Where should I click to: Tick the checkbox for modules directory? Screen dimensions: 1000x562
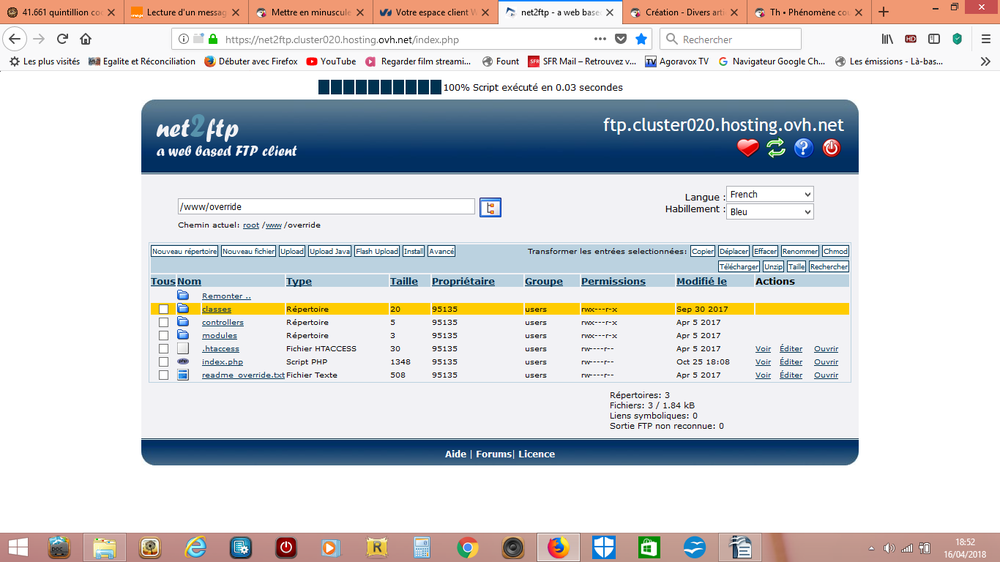pos(164,335)
